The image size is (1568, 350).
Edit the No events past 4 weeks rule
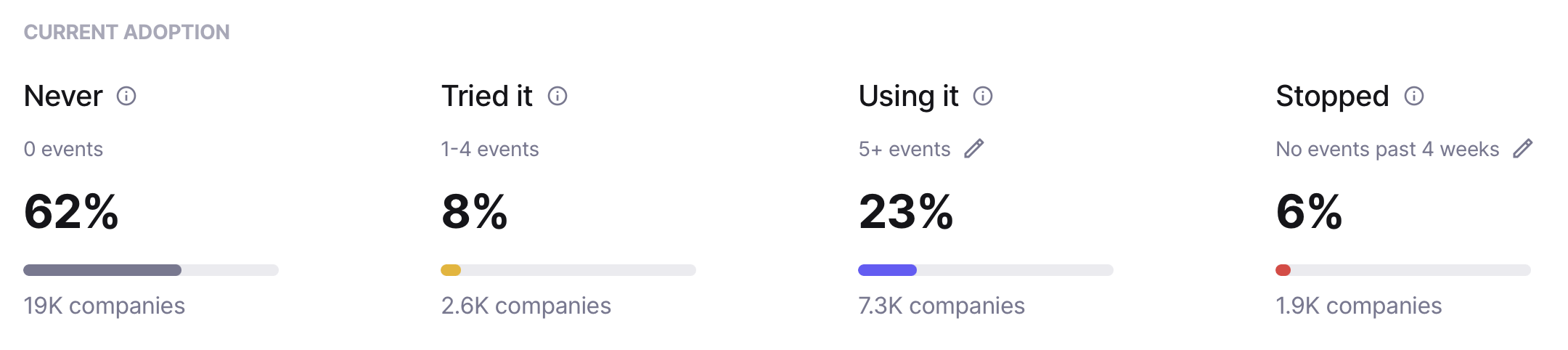pos(1523,149)
